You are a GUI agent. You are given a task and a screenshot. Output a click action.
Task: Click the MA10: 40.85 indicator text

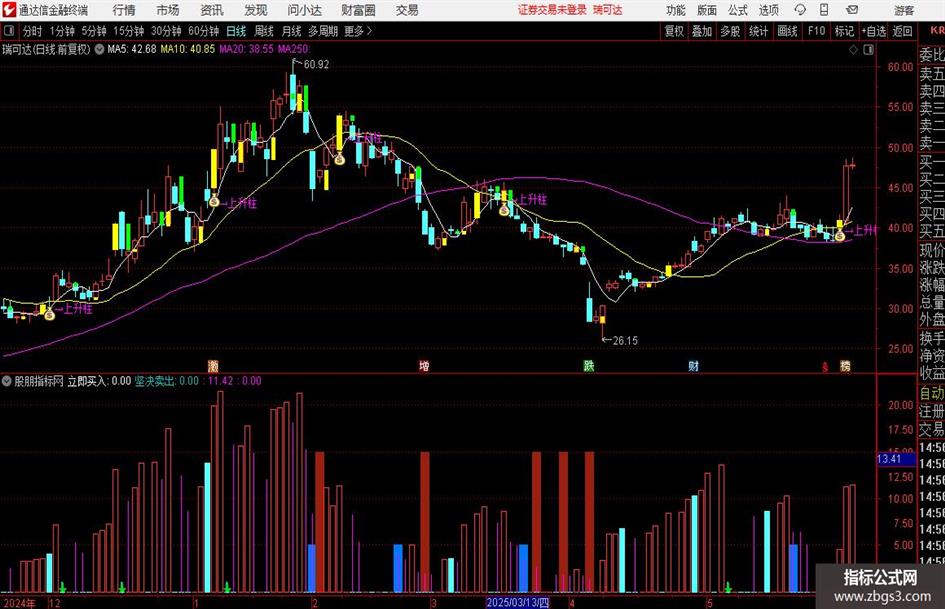tap(187, 49)
